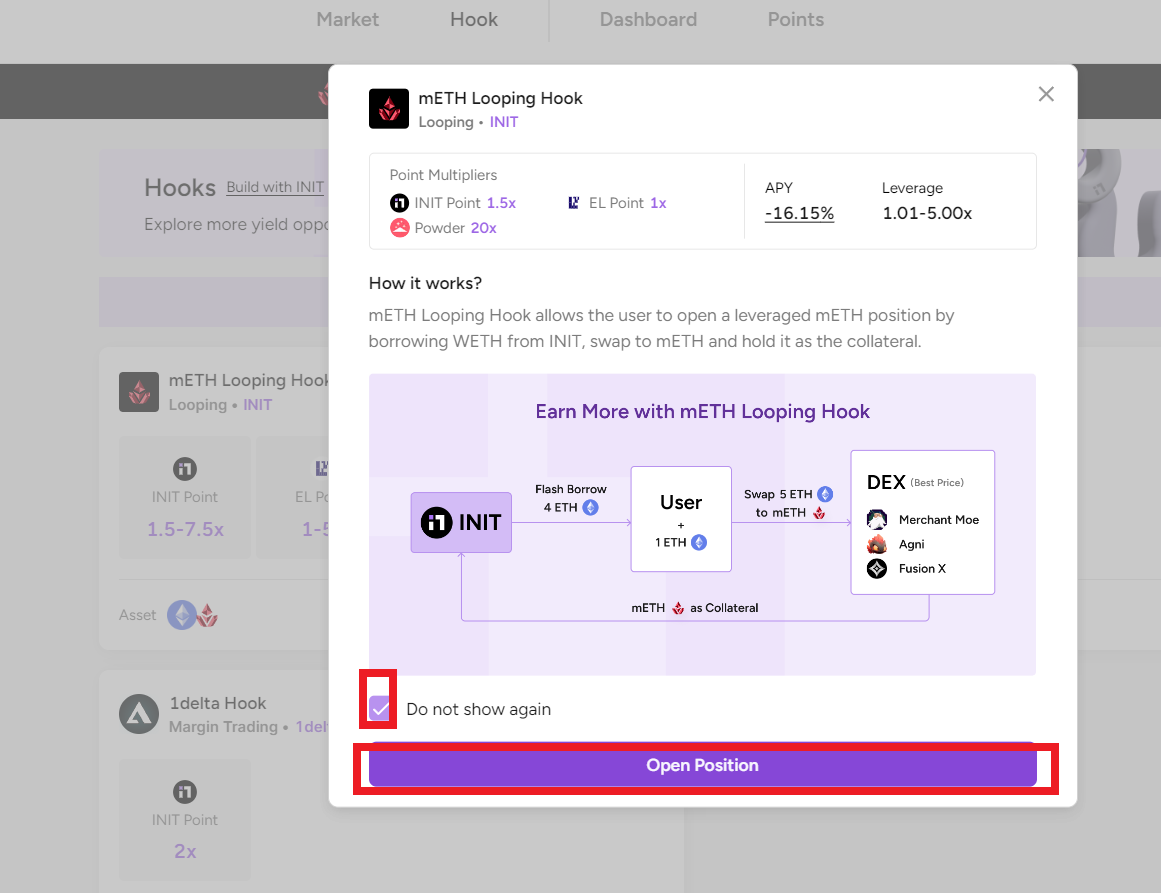
Task: Click the 1.5-7.5x value on background card
Action: pos(185,529)
